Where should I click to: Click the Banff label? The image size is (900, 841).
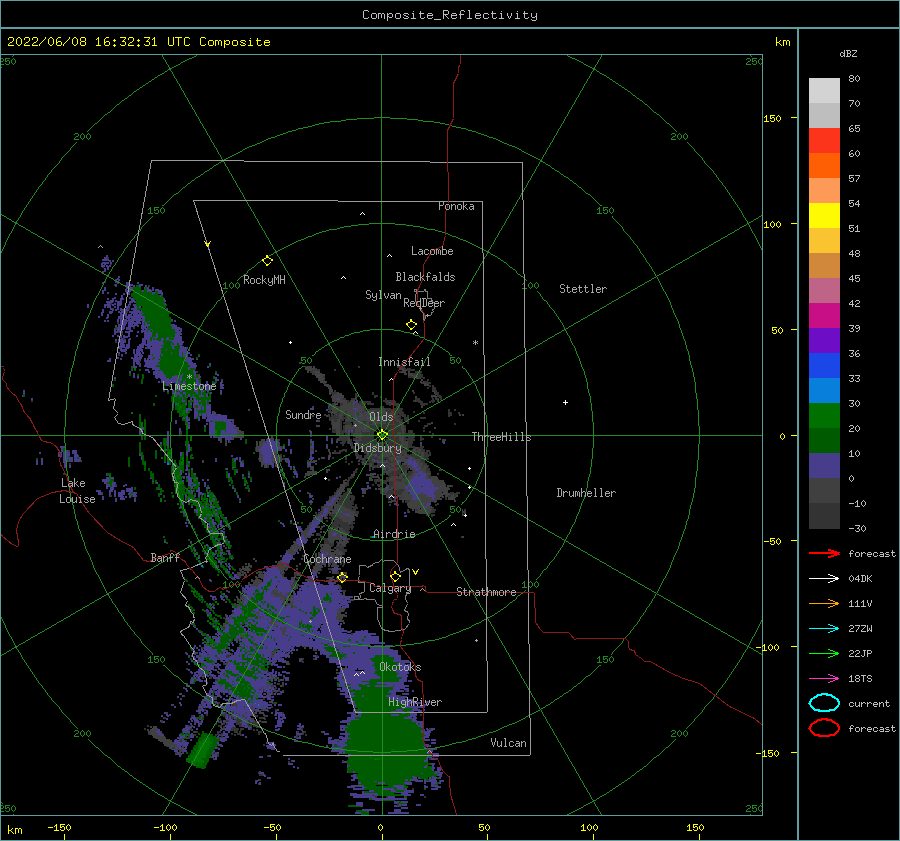(165, 557)
